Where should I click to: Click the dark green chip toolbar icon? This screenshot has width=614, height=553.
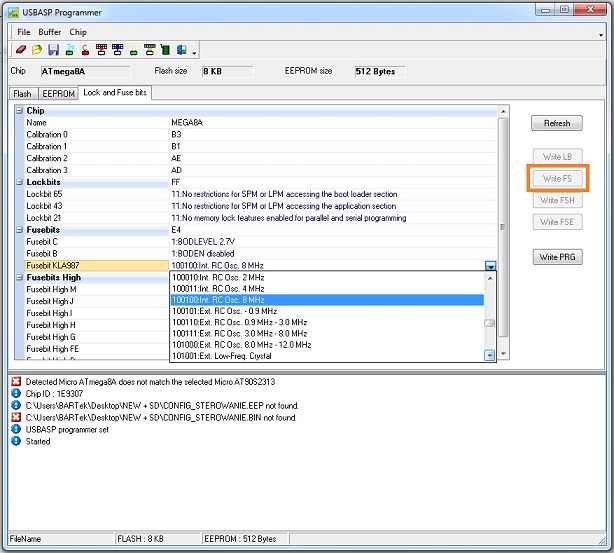(166, 50)
